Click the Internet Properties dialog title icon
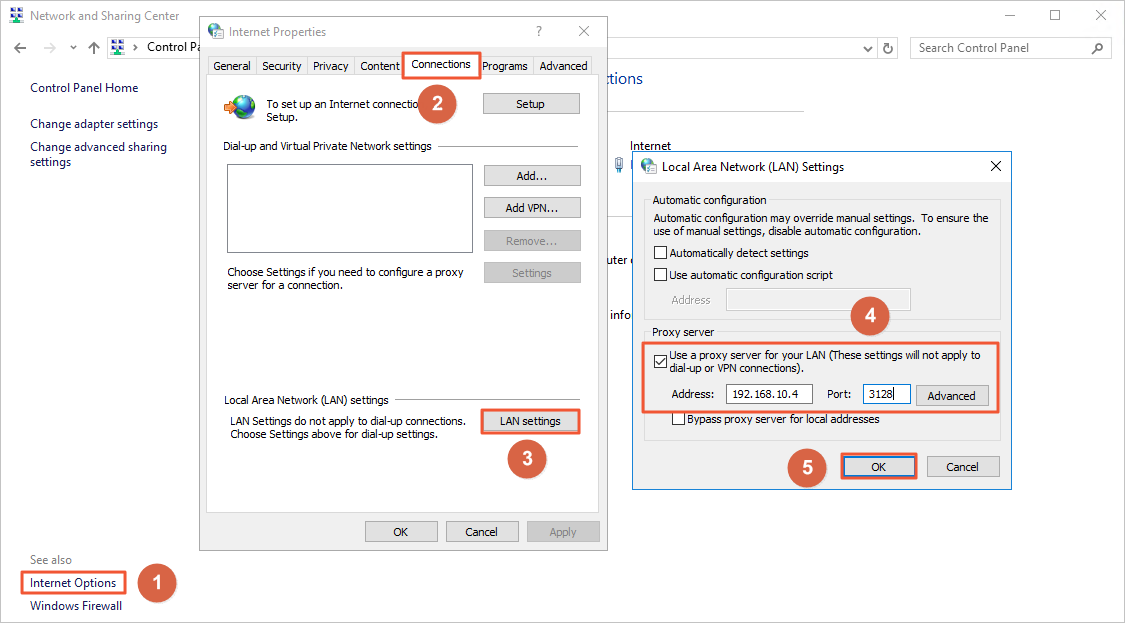 point(215,31)
